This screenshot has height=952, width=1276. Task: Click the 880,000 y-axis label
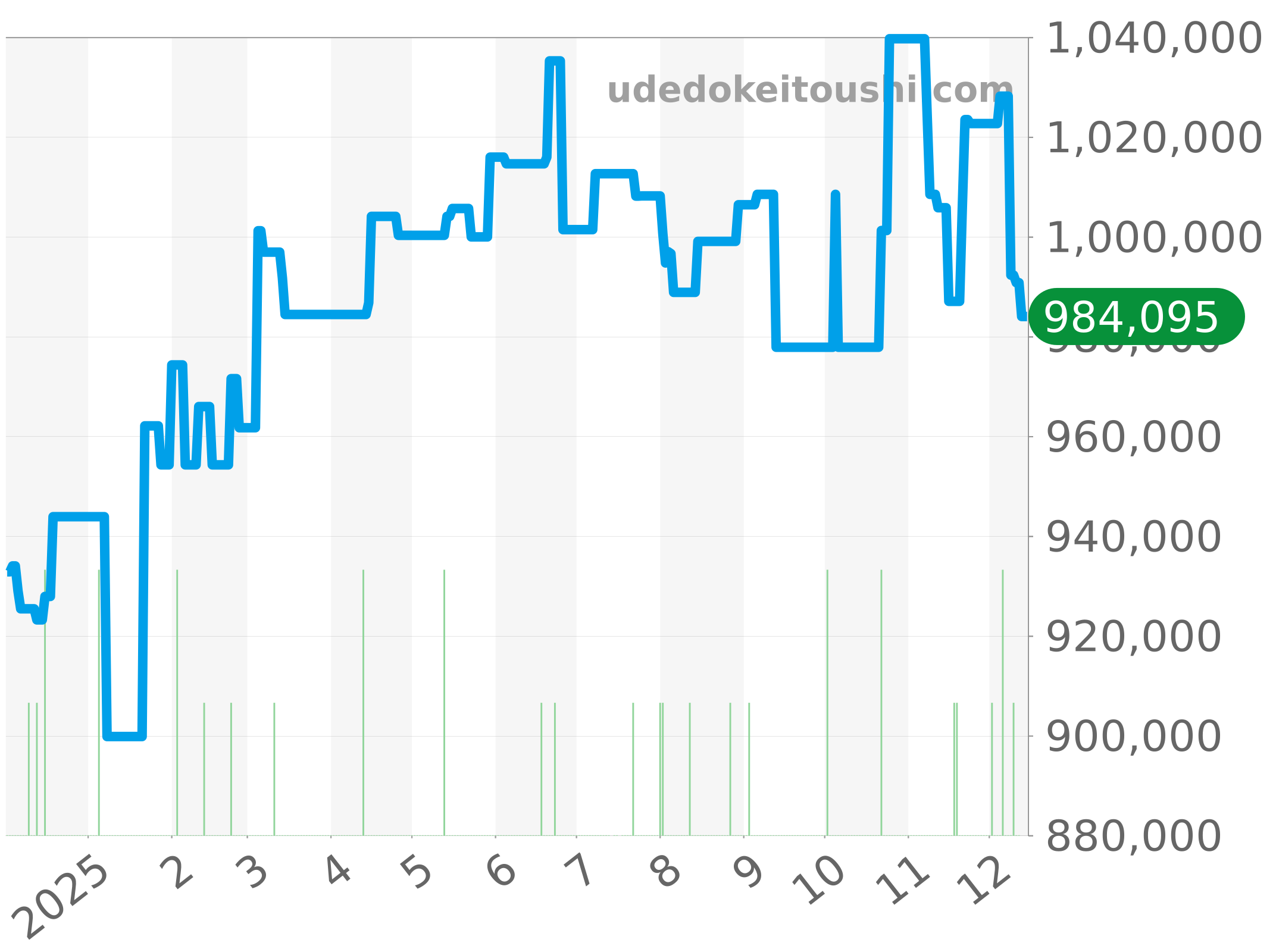click(1133, 836)
